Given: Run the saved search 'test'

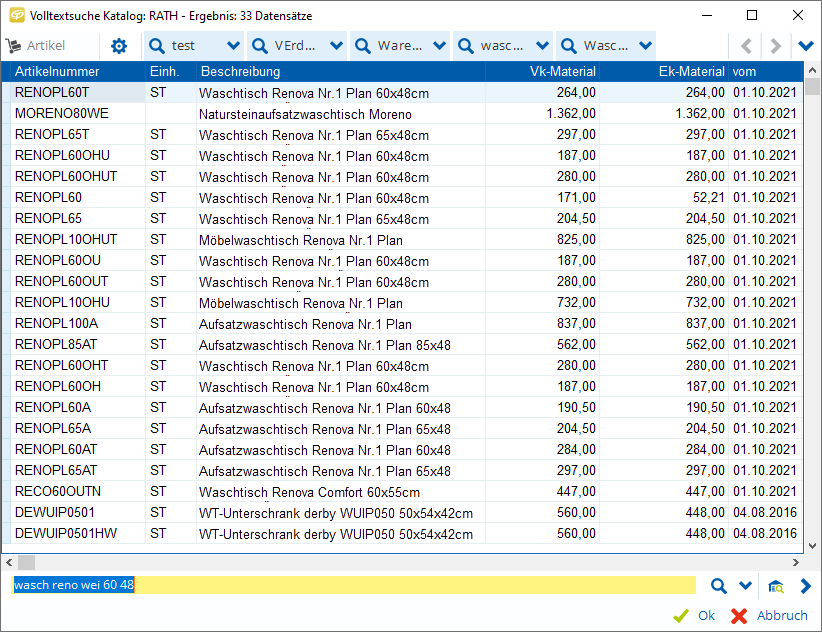Looking at the screenshot, I should tap(184, 46).
